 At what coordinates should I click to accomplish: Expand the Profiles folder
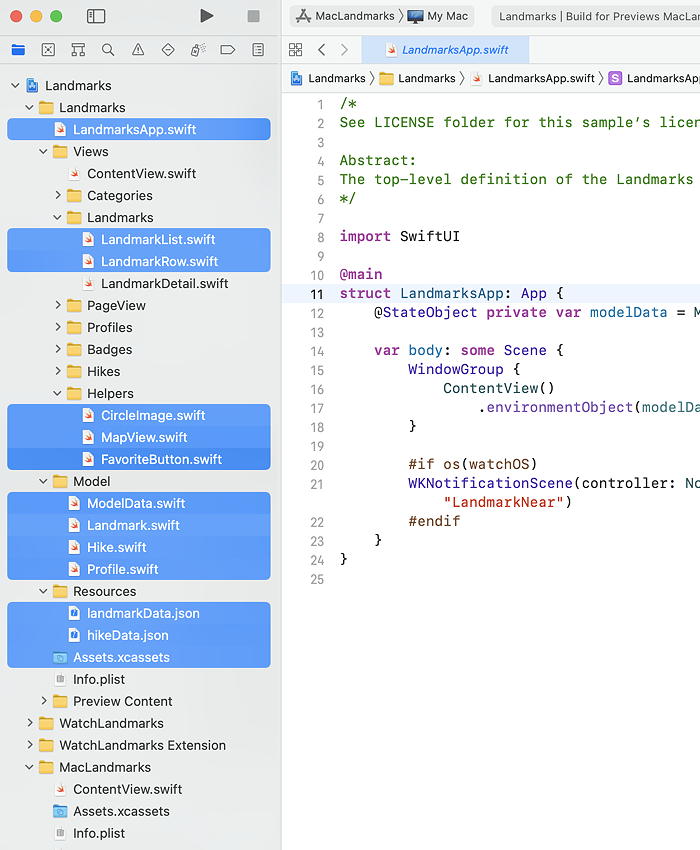click(x=57, y=327)
